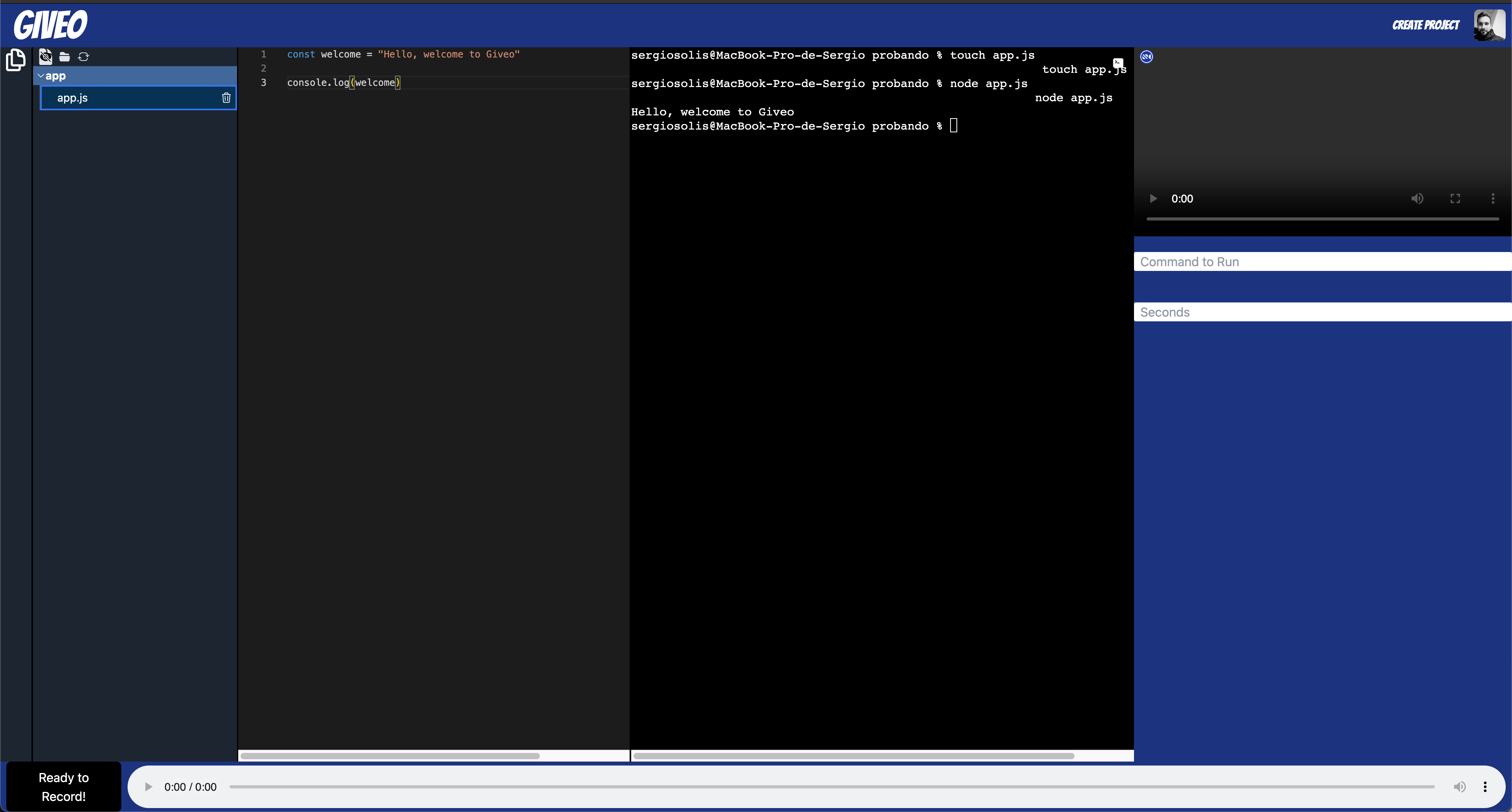
Task: Click the refresh file tree icon
Action: pos(83,57)
